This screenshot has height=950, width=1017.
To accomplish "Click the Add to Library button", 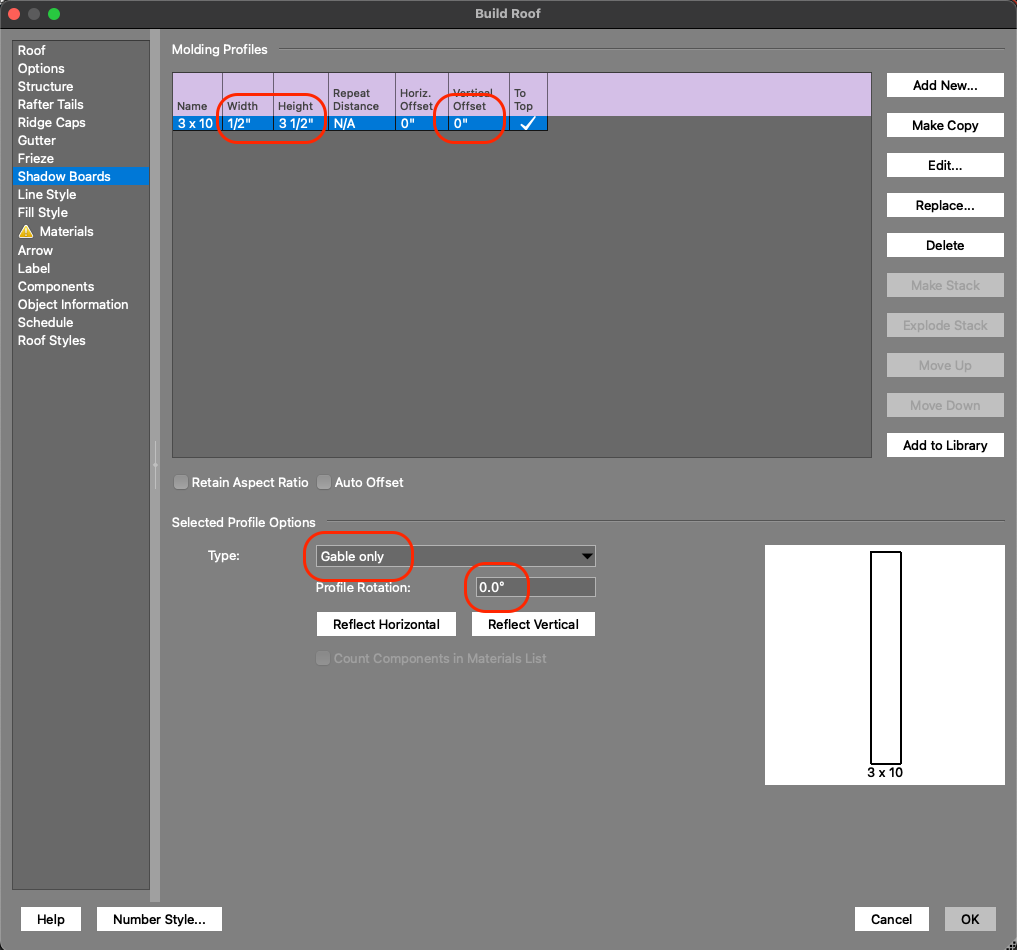I will [x=945, y=445].
